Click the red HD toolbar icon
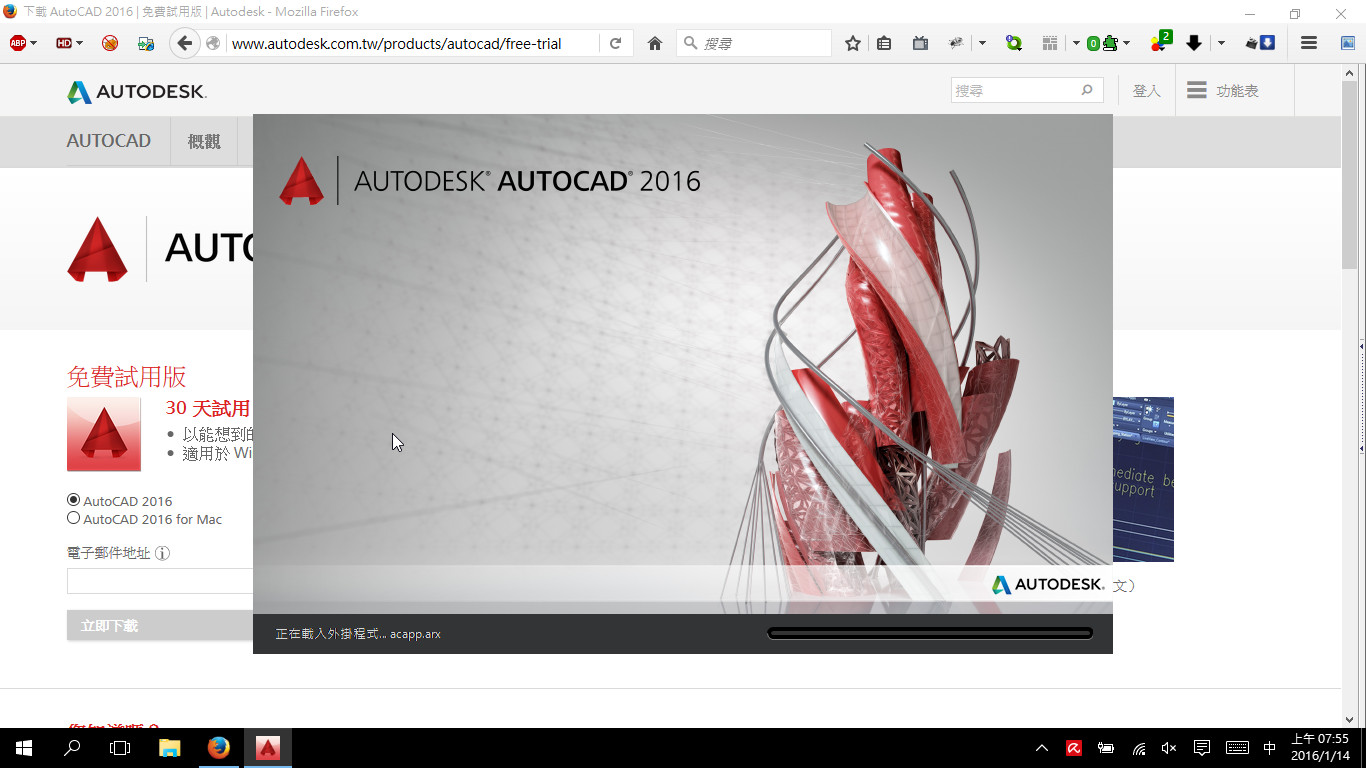Viewport: 1366px width, 768px height. point(64,43)
